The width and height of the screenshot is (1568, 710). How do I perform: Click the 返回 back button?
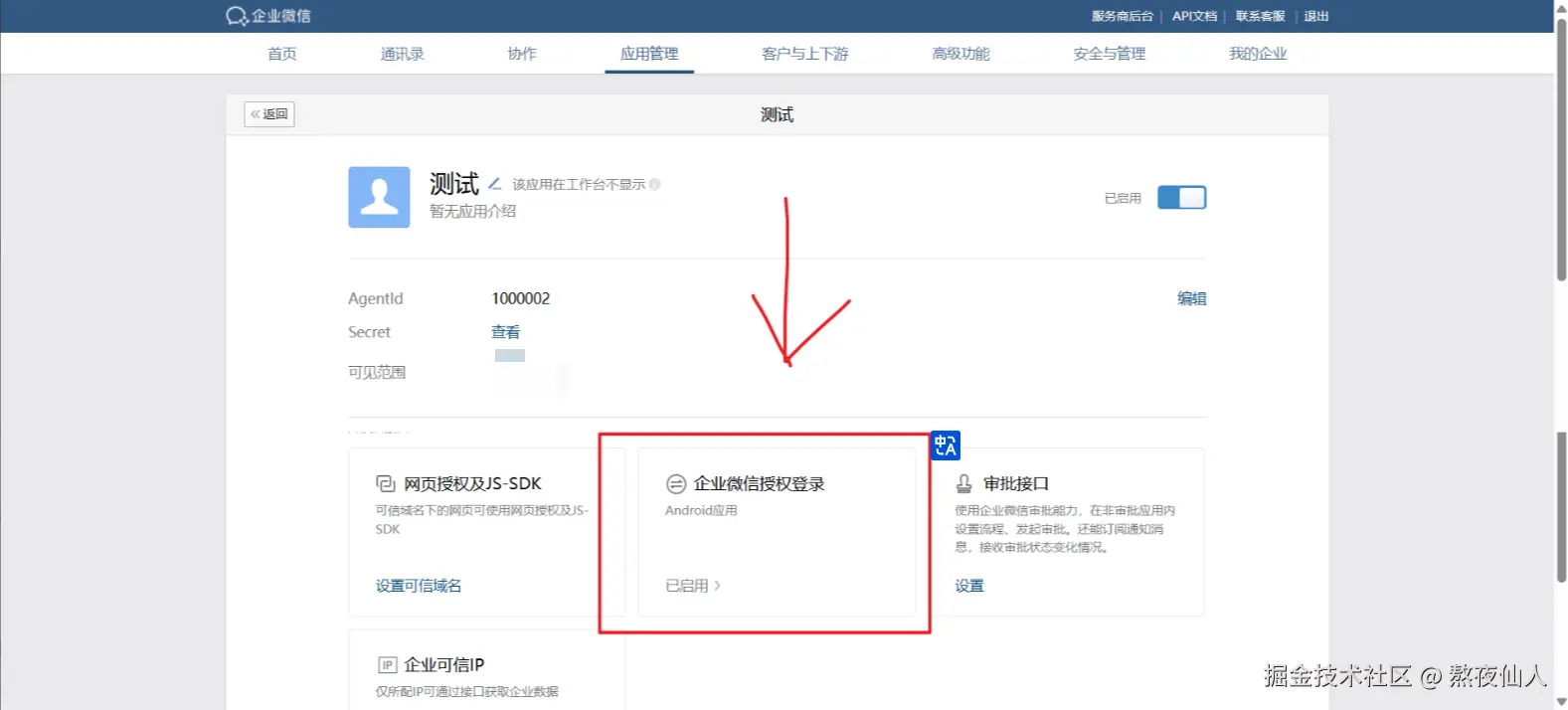coord(269,114)
